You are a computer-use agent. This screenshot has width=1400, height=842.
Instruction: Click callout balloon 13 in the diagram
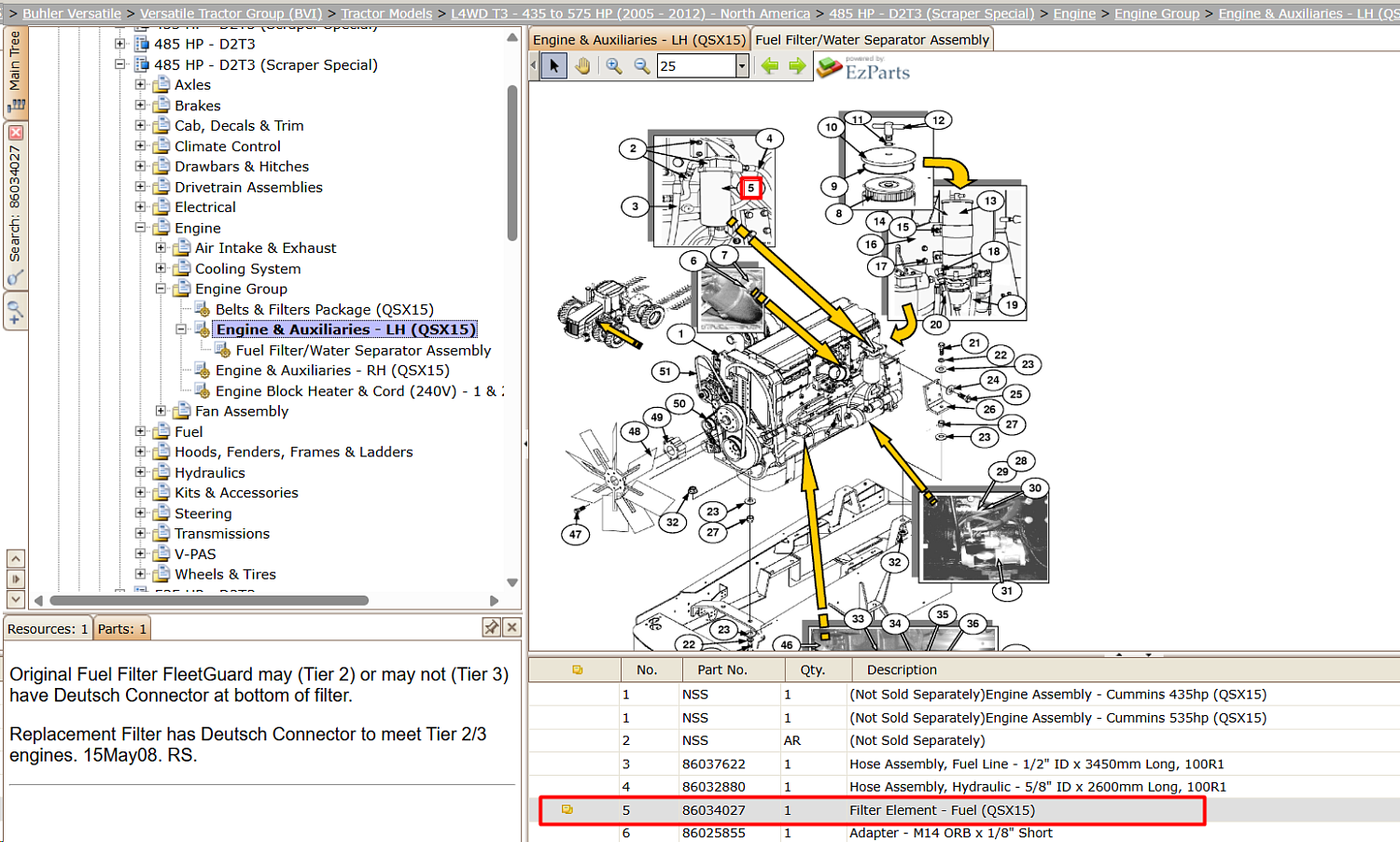[x=990, y=201]
